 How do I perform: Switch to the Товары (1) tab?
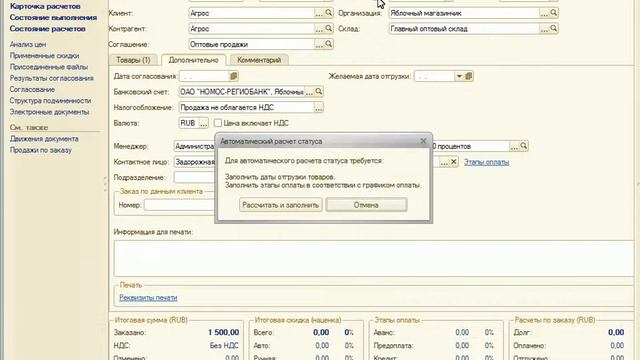(x=133, y=60)
